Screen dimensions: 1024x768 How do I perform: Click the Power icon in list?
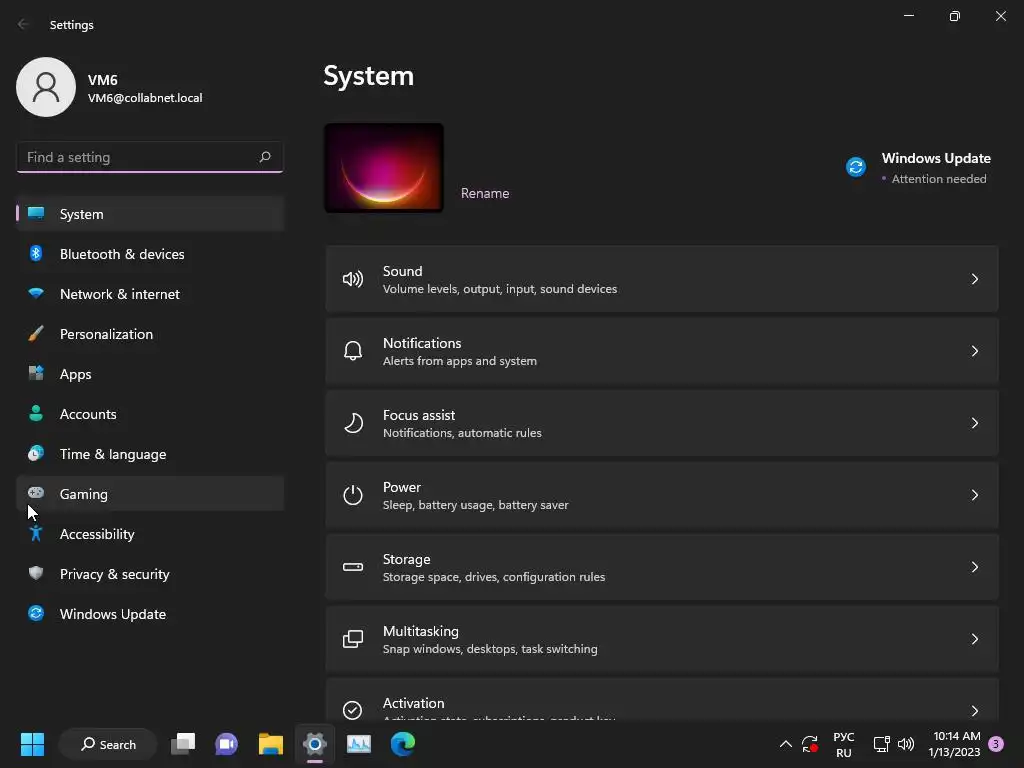(x=353, y=495)
